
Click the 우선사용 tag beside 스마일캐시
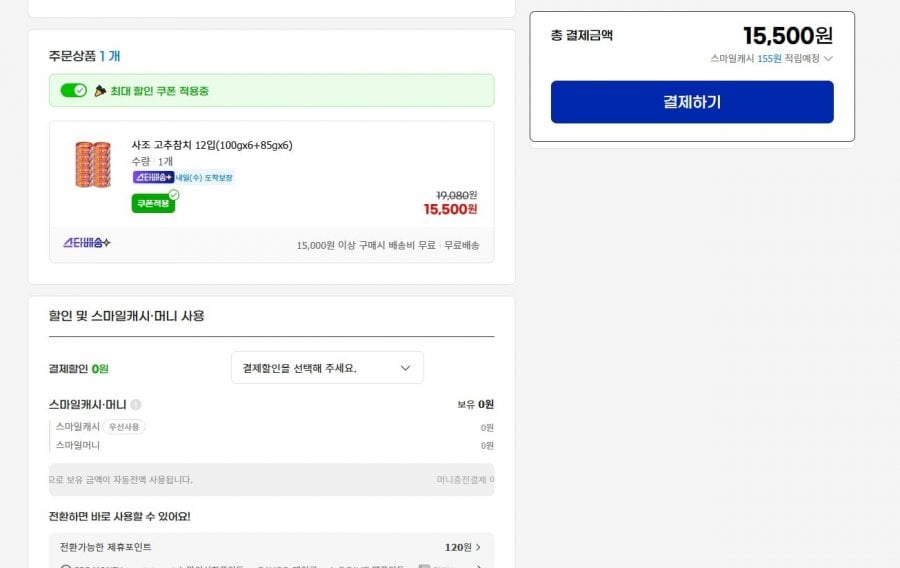pyautogui.click(x=125, y=427)
